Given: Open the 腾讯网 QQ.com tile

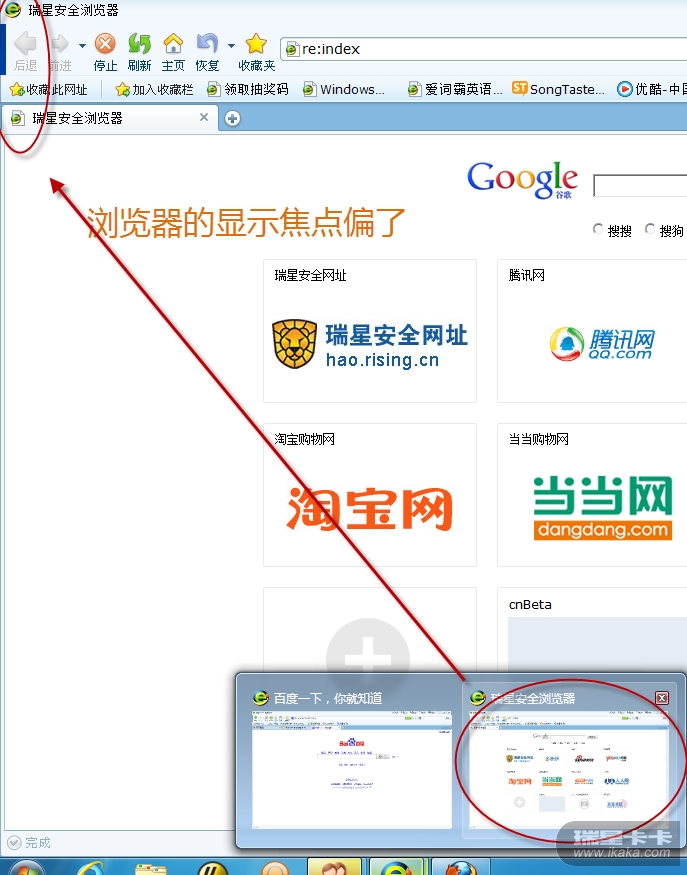Looking at the screenshot, I should (x=592, y=331).
